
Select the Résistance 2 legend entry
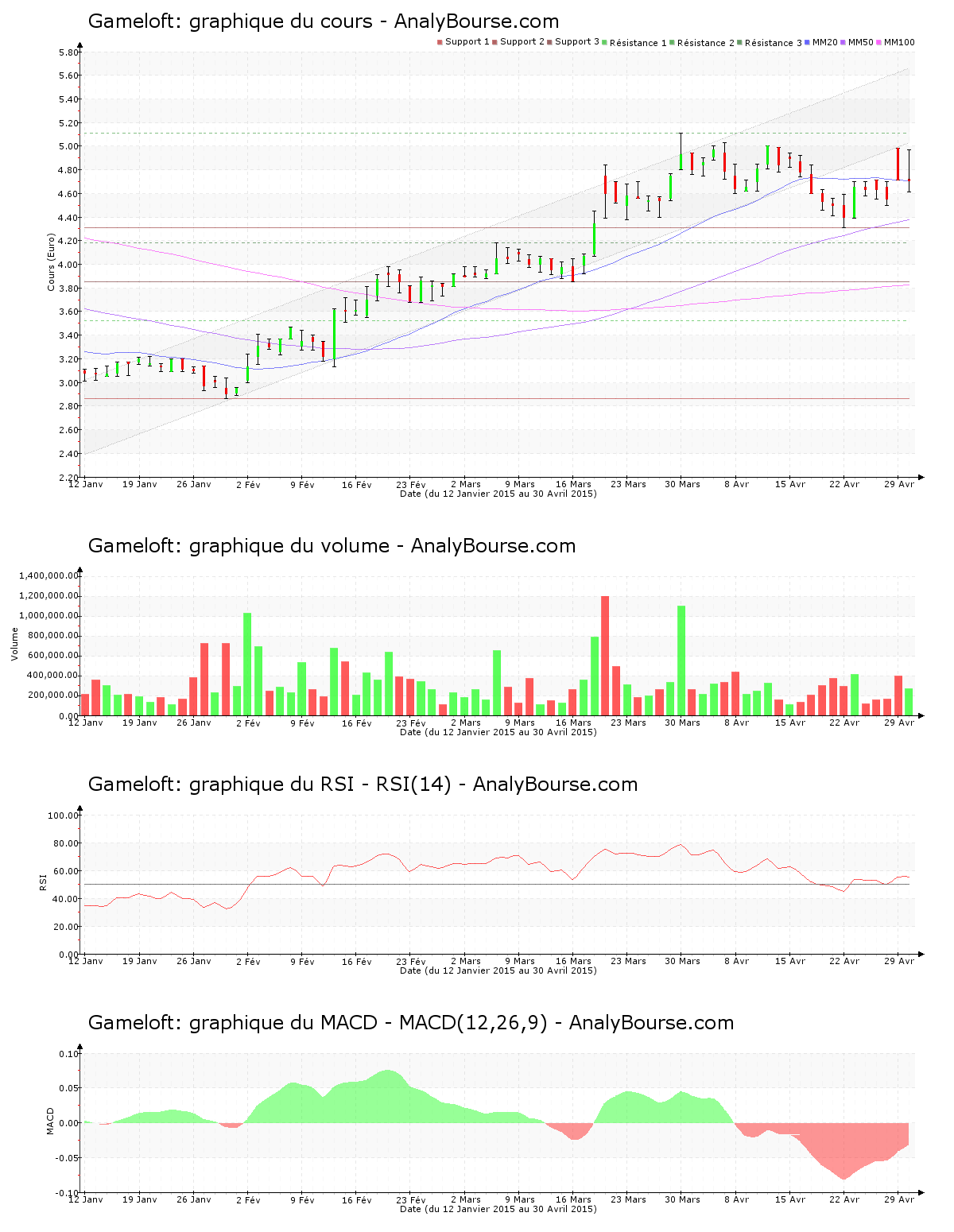702,43
